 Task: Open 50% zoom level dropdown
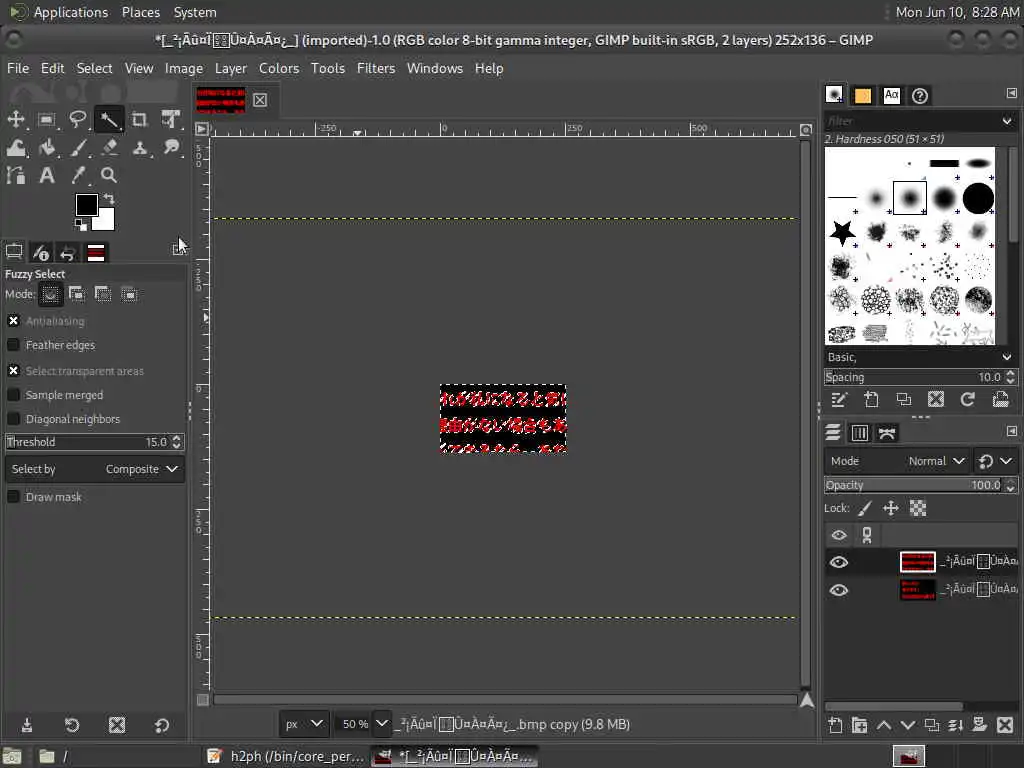click(382, 724)
